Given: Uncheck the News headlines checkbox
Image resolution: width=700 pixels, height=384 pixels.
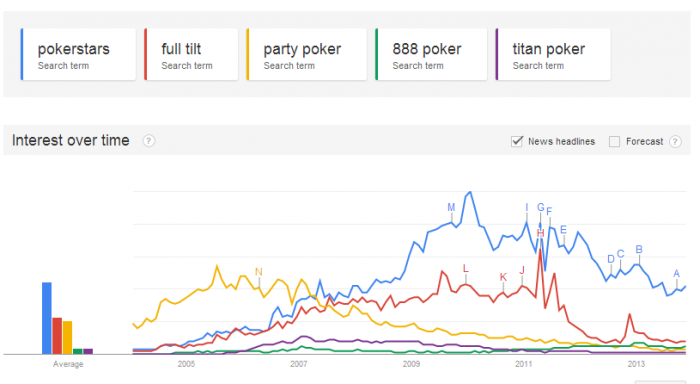Looking at the screenshot, I should [x=517, y=142].
